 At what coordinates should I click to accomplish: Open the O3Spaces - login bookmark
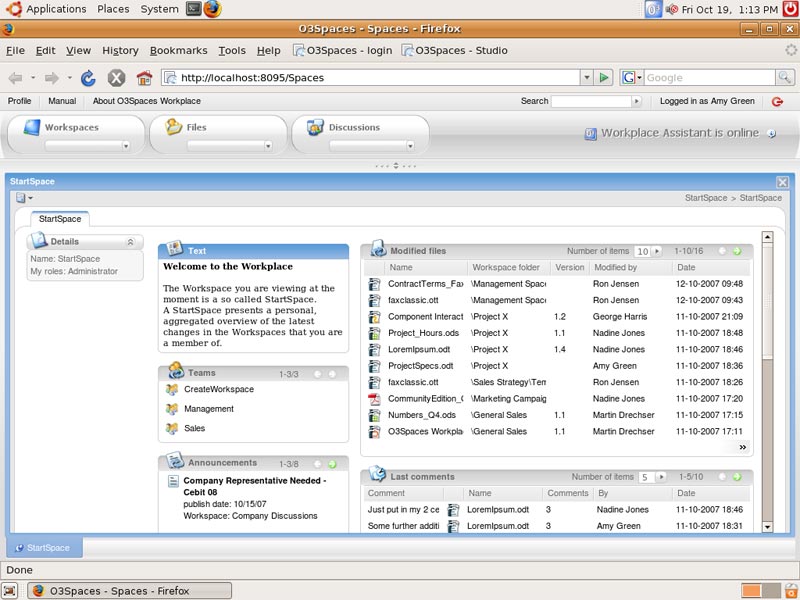click(343, 51)
